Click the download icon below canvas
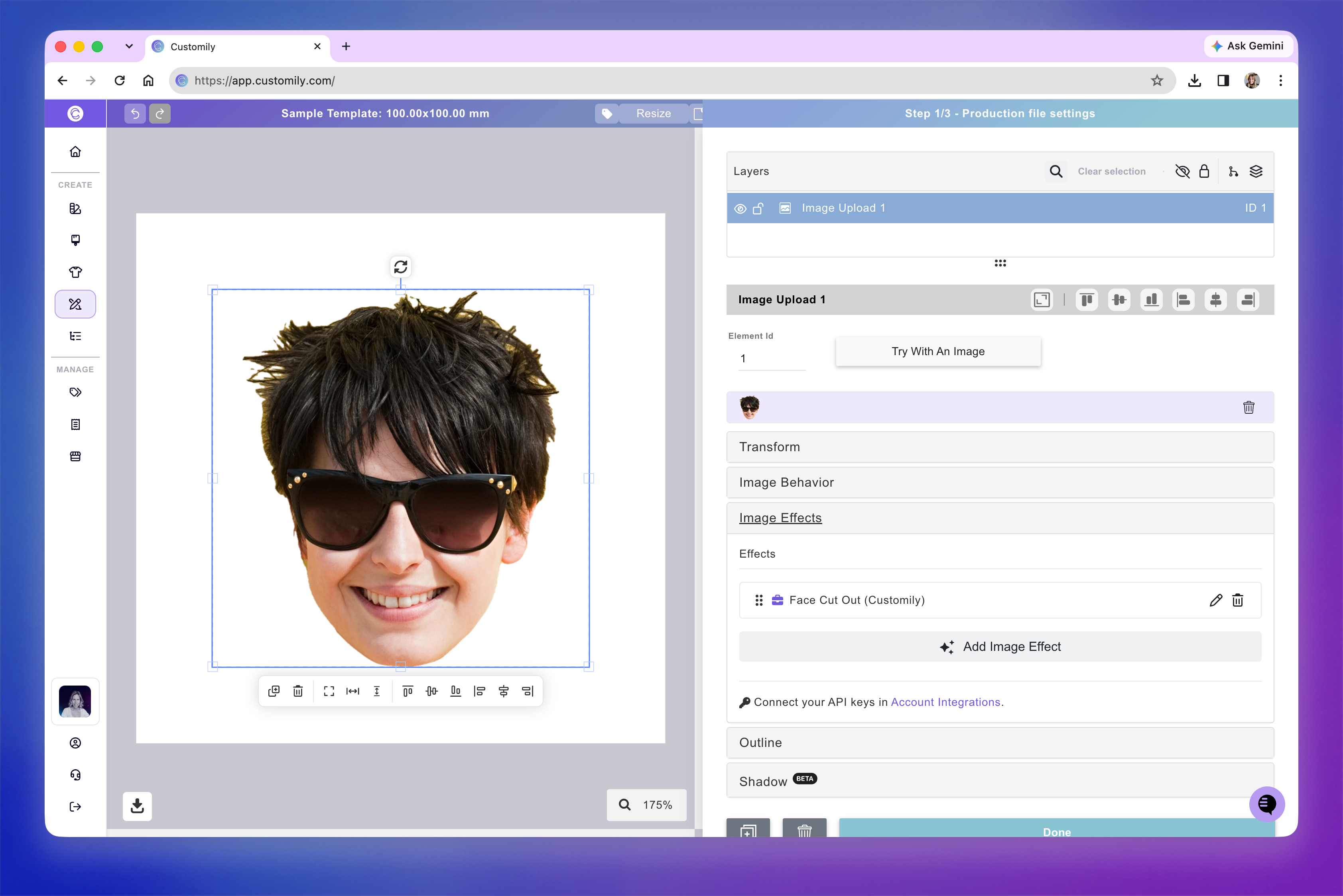This screenshot has height=896, width=1343. (137, 806)
